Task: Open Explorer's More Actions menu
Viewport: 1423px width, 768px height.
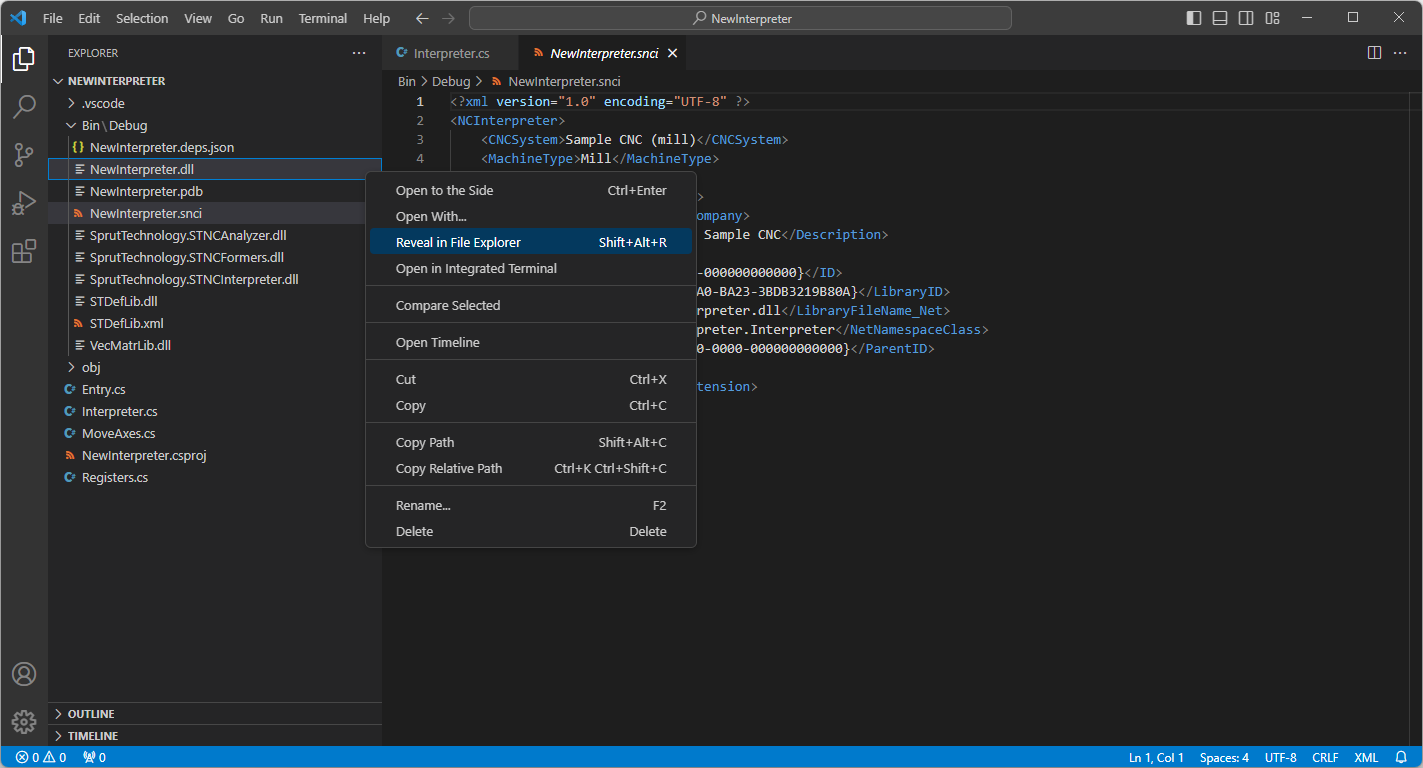Action: 359,53
